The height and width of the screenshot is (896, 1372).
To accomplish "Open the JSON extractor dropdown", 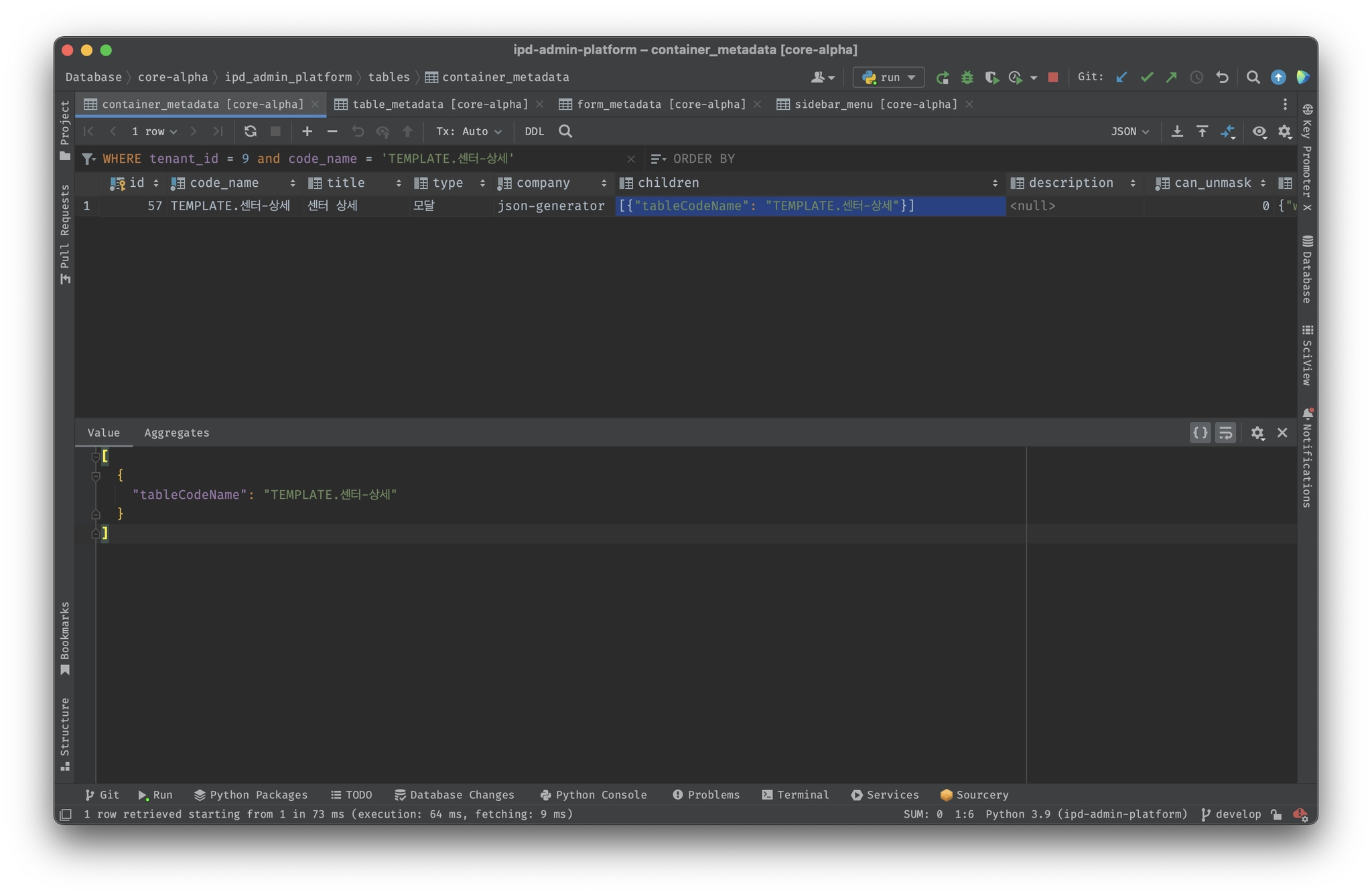I will [1129, 131].
